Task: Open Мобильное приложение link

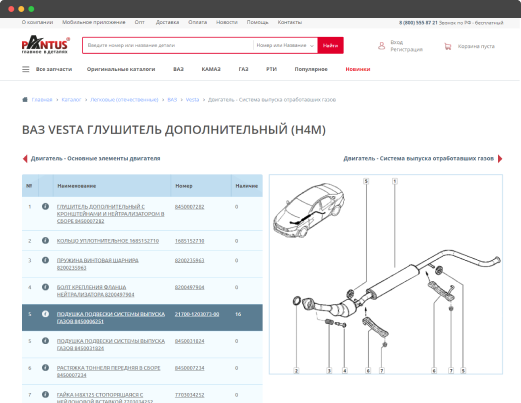Action: [x=94, y=22]
